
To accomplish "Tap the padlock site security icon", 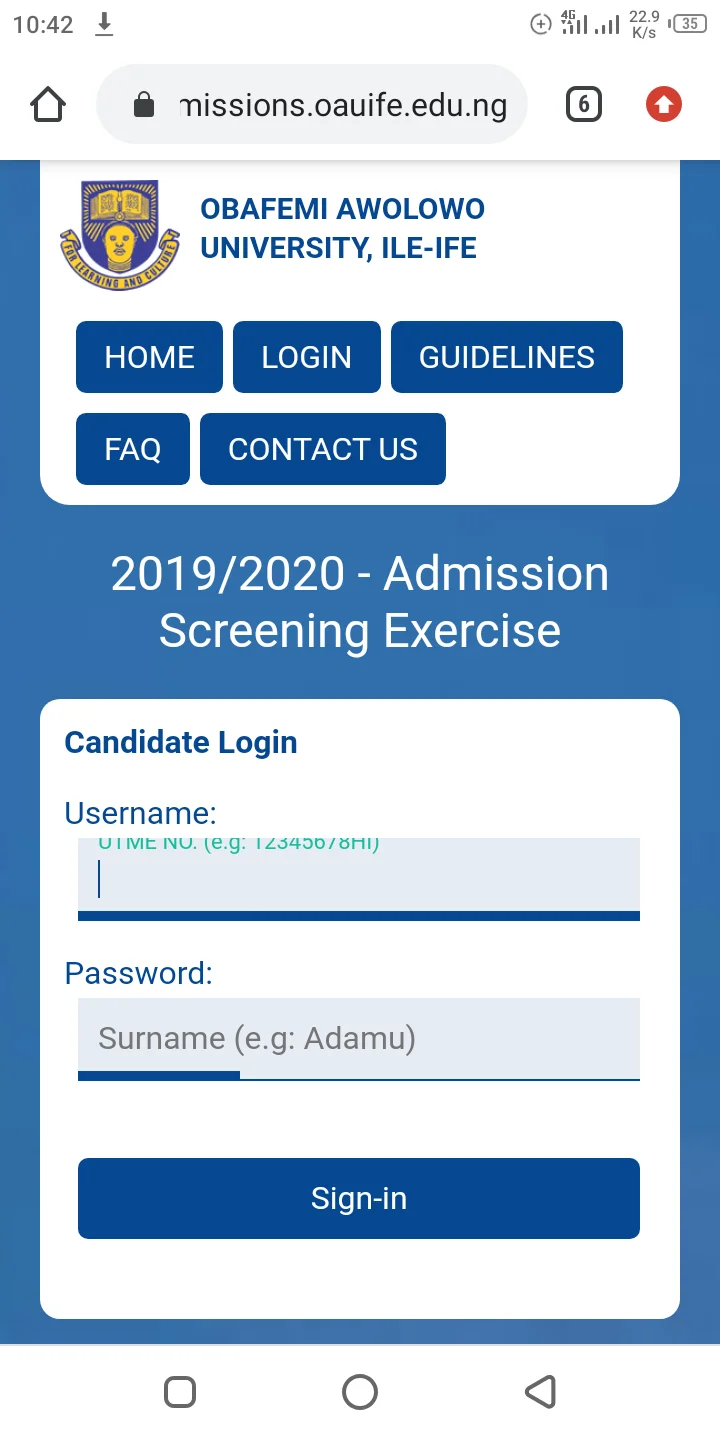I will click(144, 105).
